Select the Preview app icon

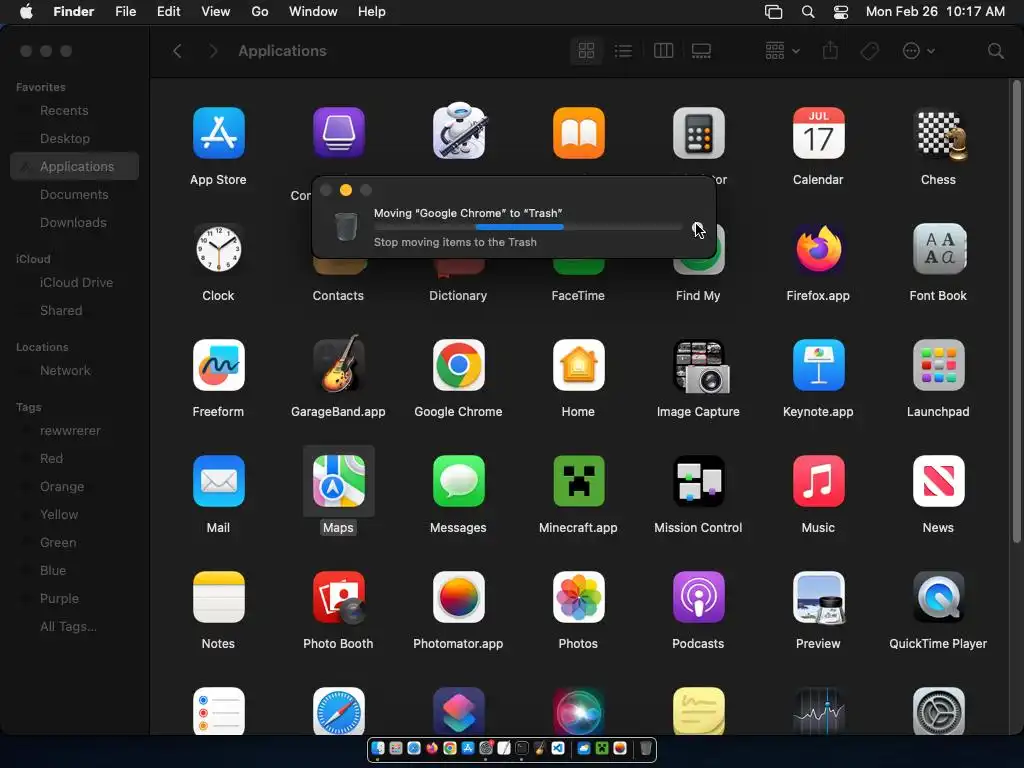coord(818,597)
